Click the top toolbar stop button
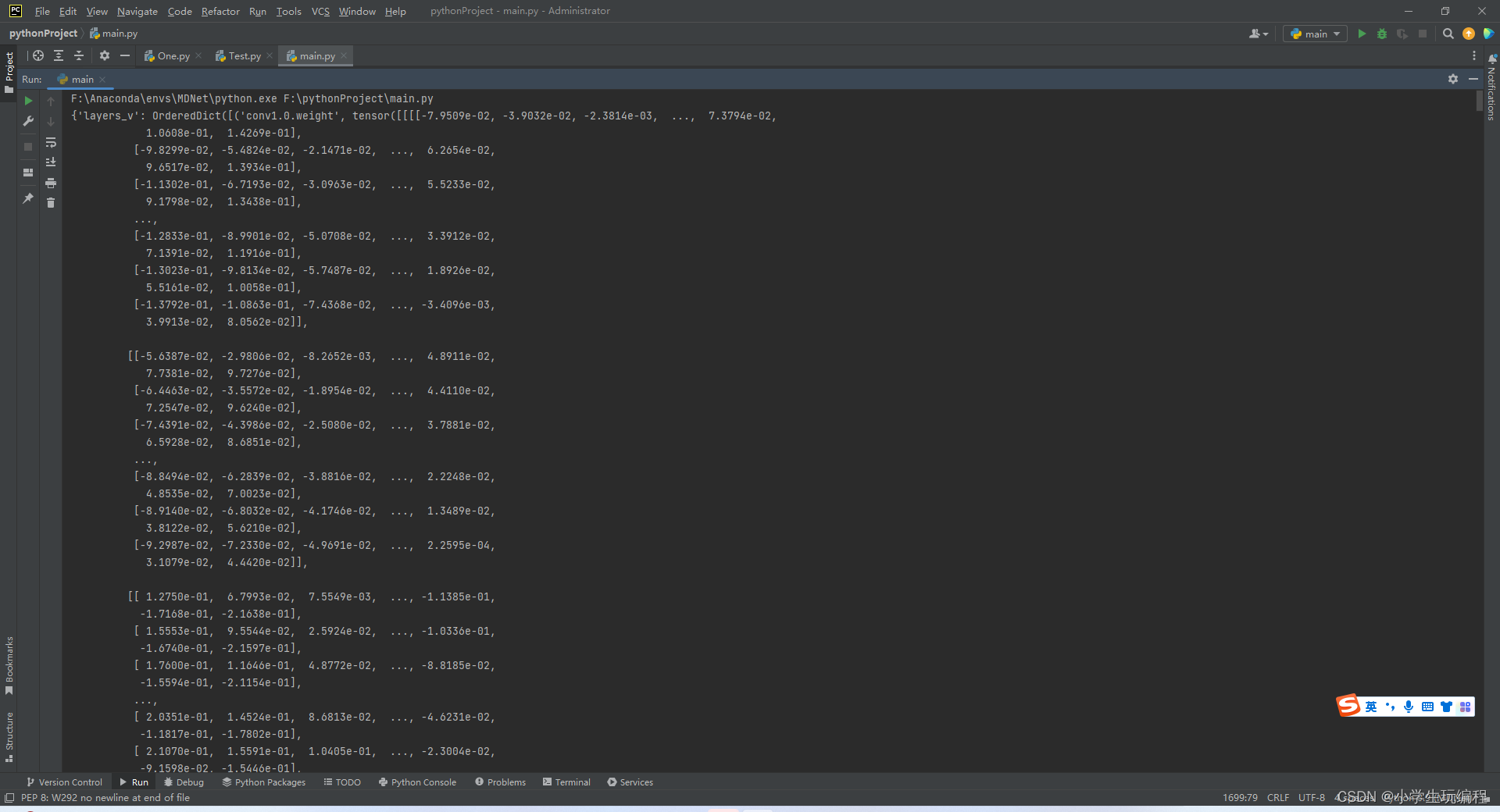Viewport: 1500px width, 812px height. click(x=1423, y=34)
